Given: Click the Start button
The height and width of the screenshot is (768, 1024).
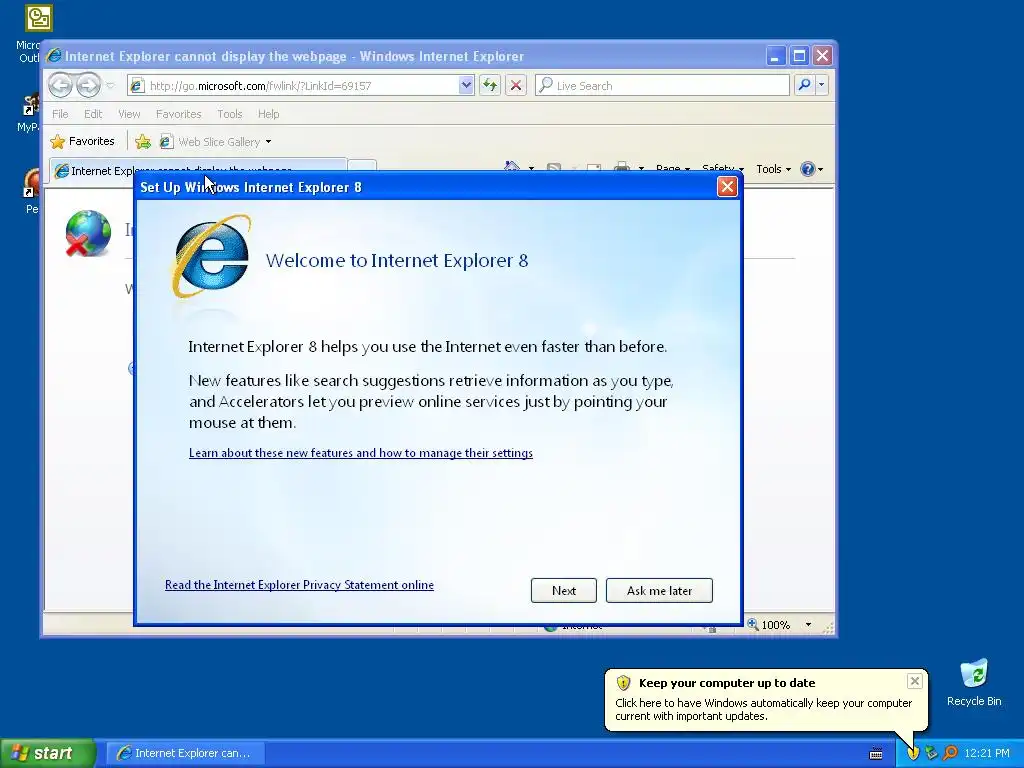Looking at the screenshot, I should point(47,753).
